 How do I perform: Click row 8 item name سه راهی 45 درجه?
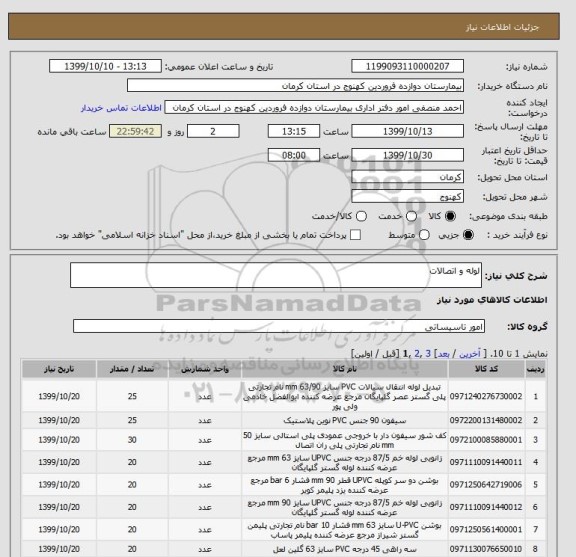pos(345,549)
